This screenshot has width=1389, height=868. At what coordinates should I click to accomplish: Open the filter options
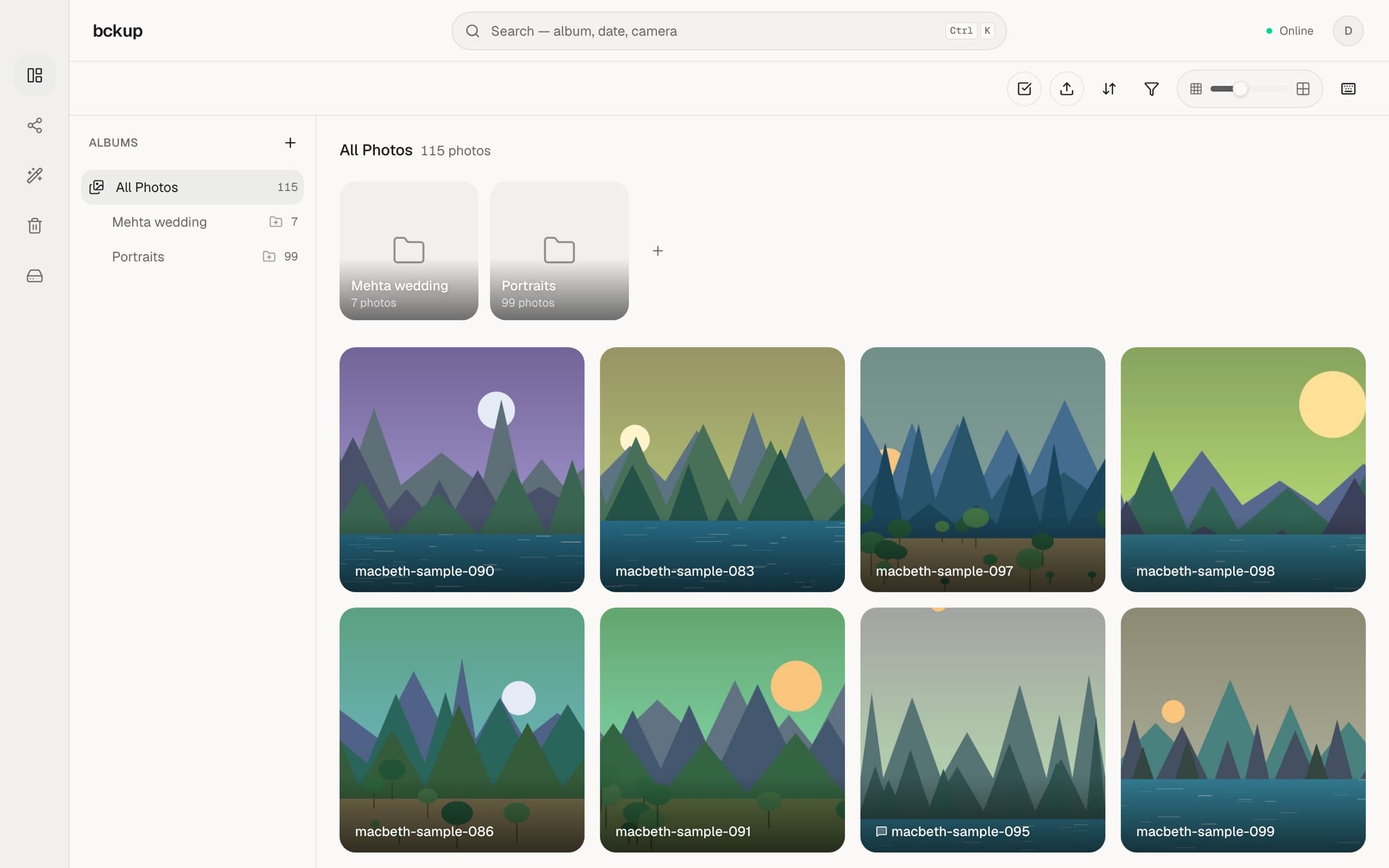coord(1152,89)
